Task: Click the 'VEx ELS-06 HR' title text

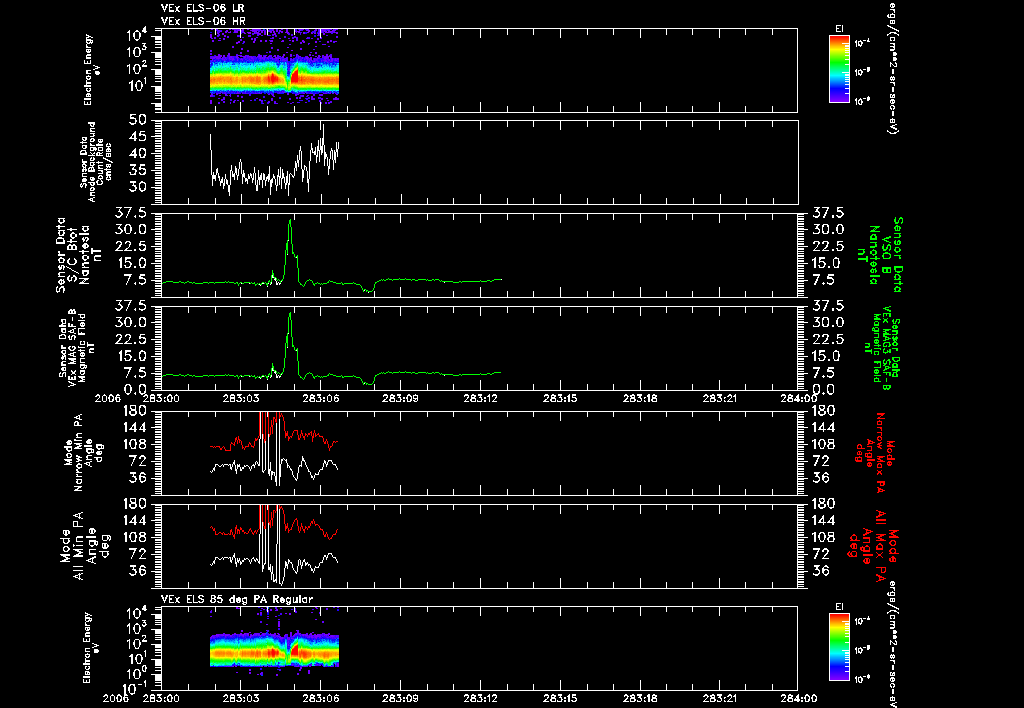Action: 202,21
